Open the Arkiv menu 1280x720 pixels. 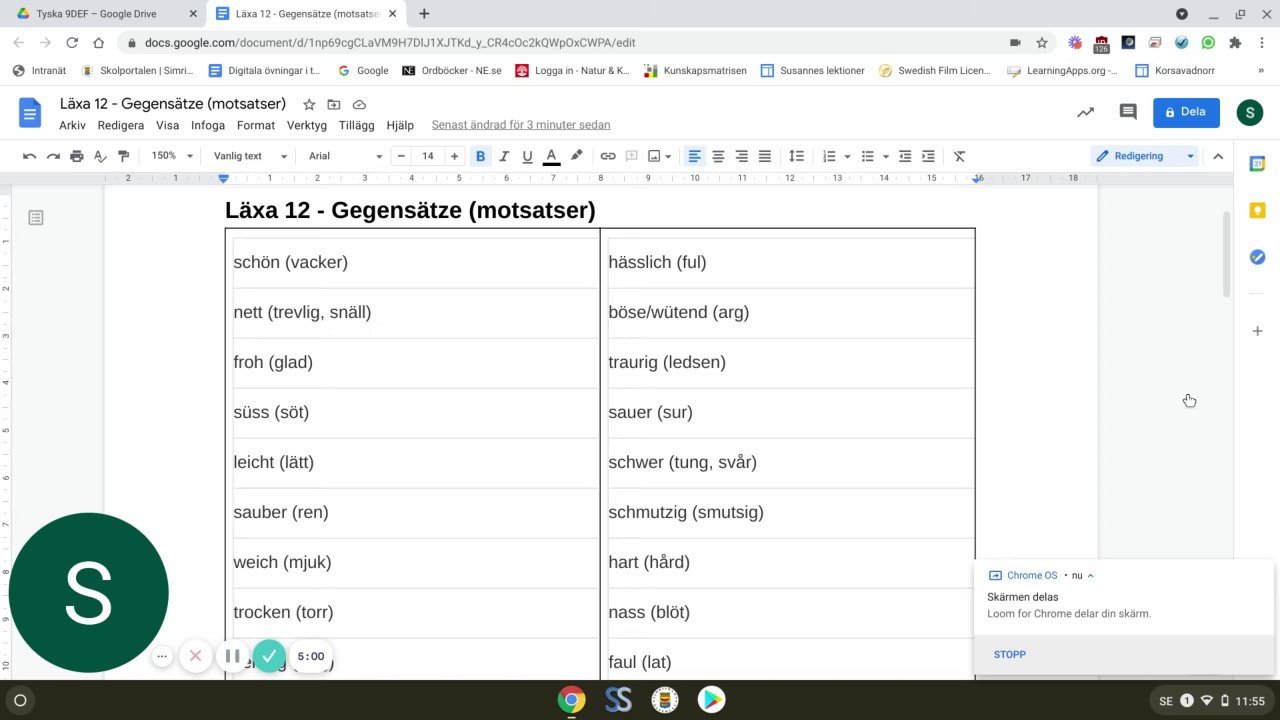coord(72,125)
